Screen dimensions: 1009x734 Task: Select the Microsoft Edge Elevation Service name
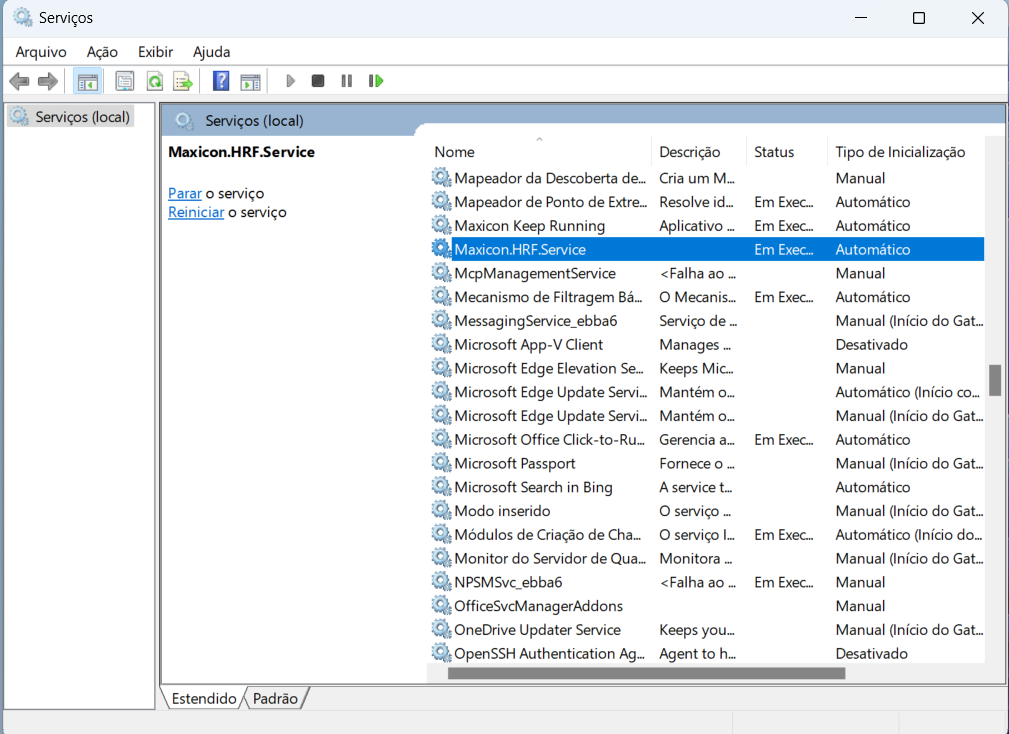[549, 369]
